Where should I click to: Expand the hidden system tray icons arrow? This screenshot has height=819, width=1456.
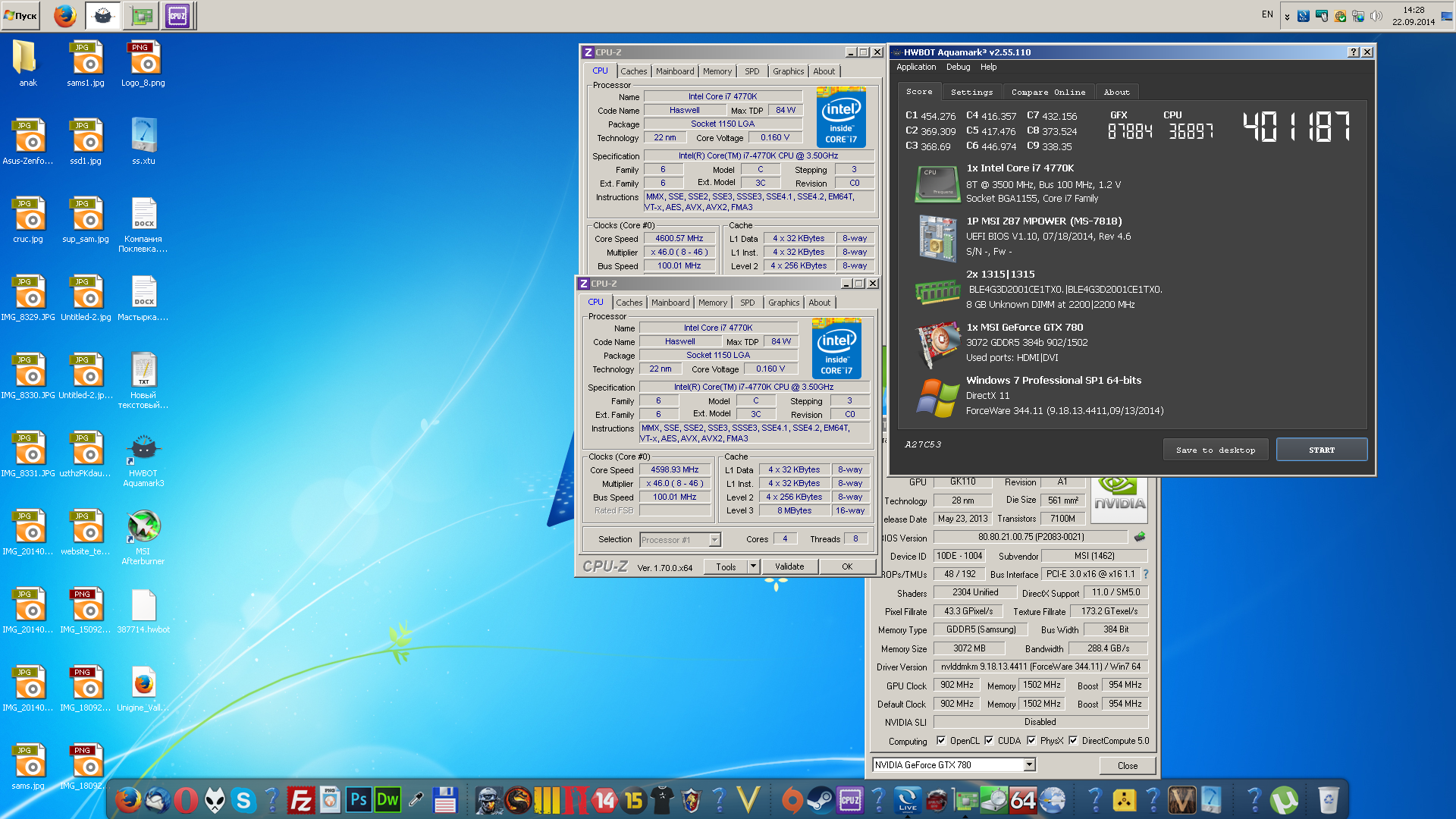click(1287, 16)
